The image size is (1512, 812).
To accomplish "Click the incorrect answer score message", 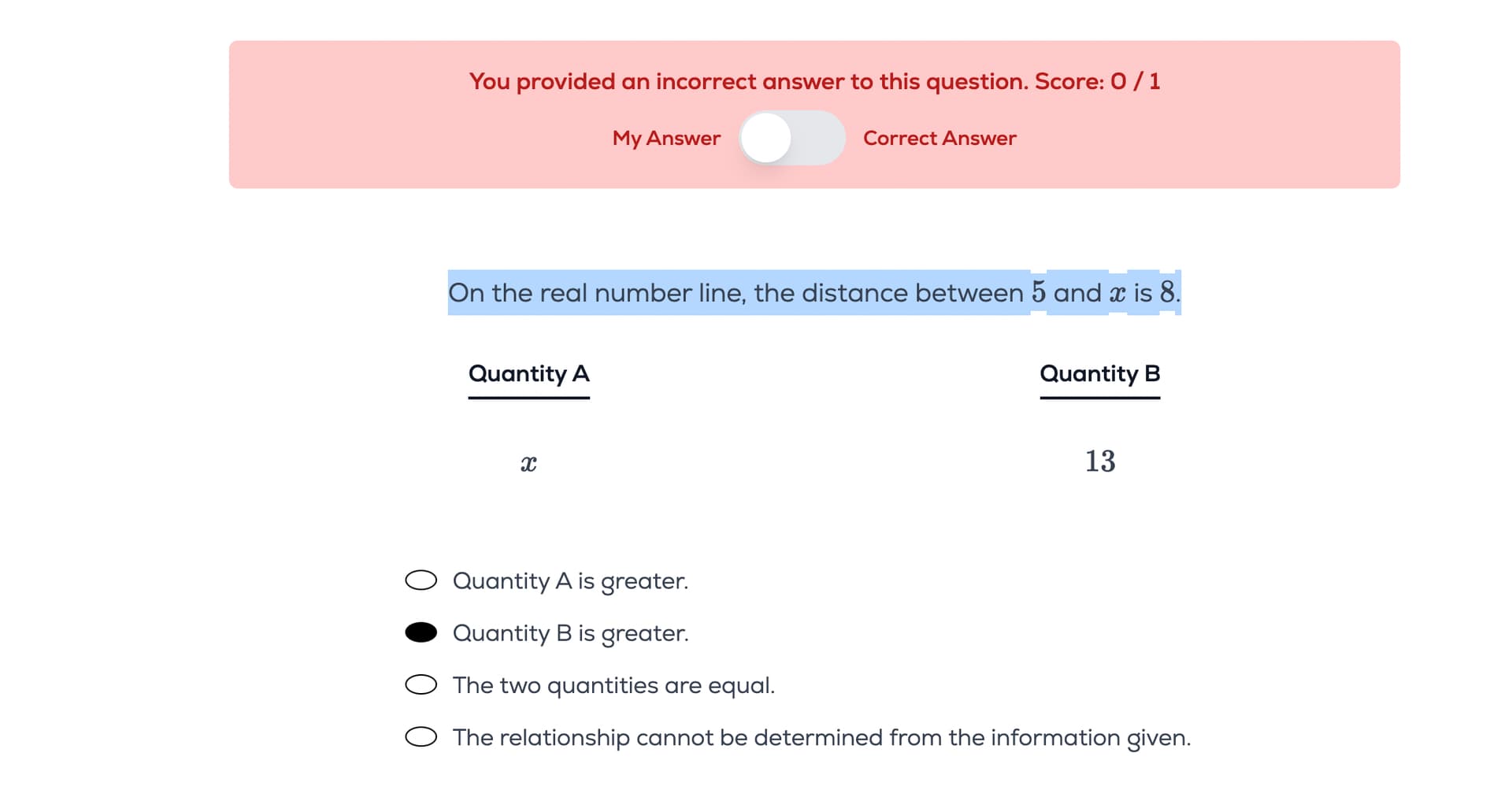I will pos(814,81).
